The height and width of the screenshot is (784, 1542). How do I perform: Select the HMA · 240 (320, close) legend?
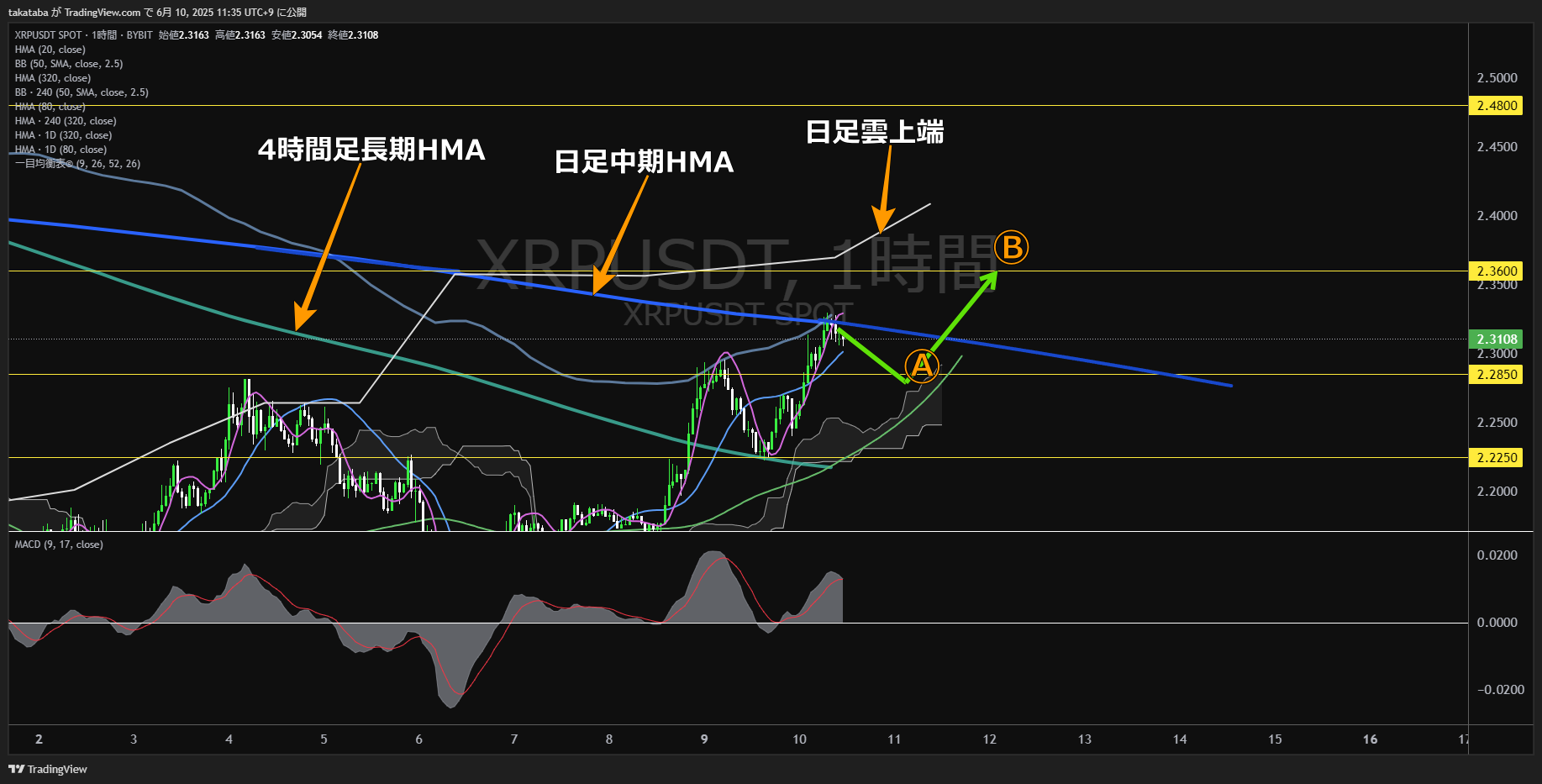[x=66, y=121]
